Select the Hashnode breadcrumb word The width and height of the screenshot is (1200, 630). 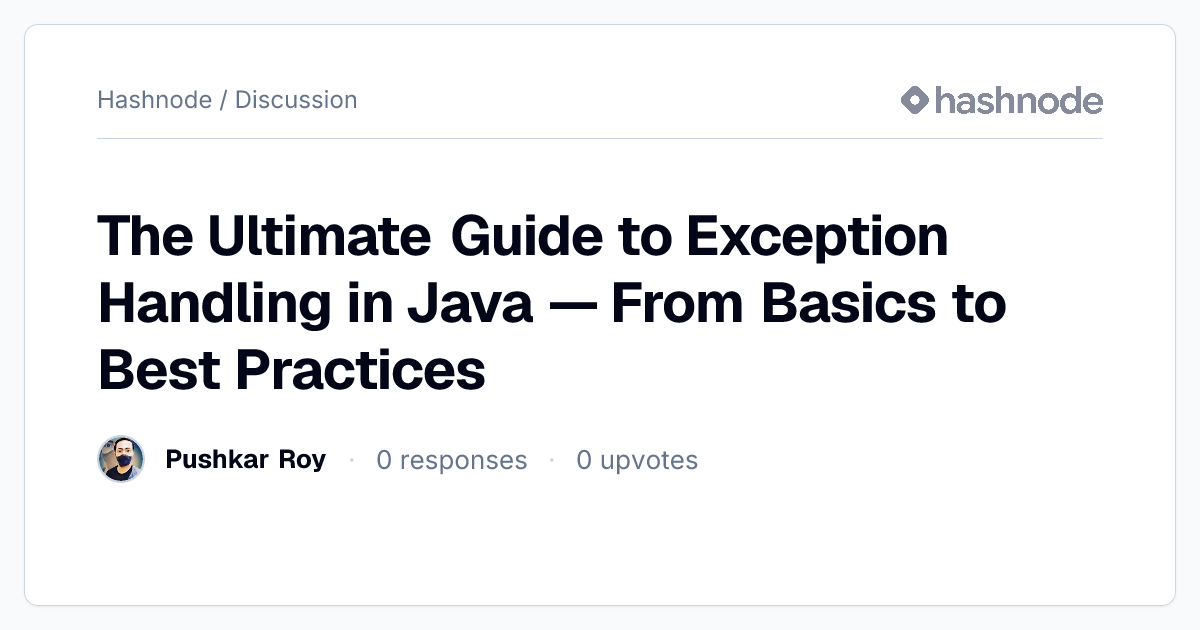tap(155, 100)
